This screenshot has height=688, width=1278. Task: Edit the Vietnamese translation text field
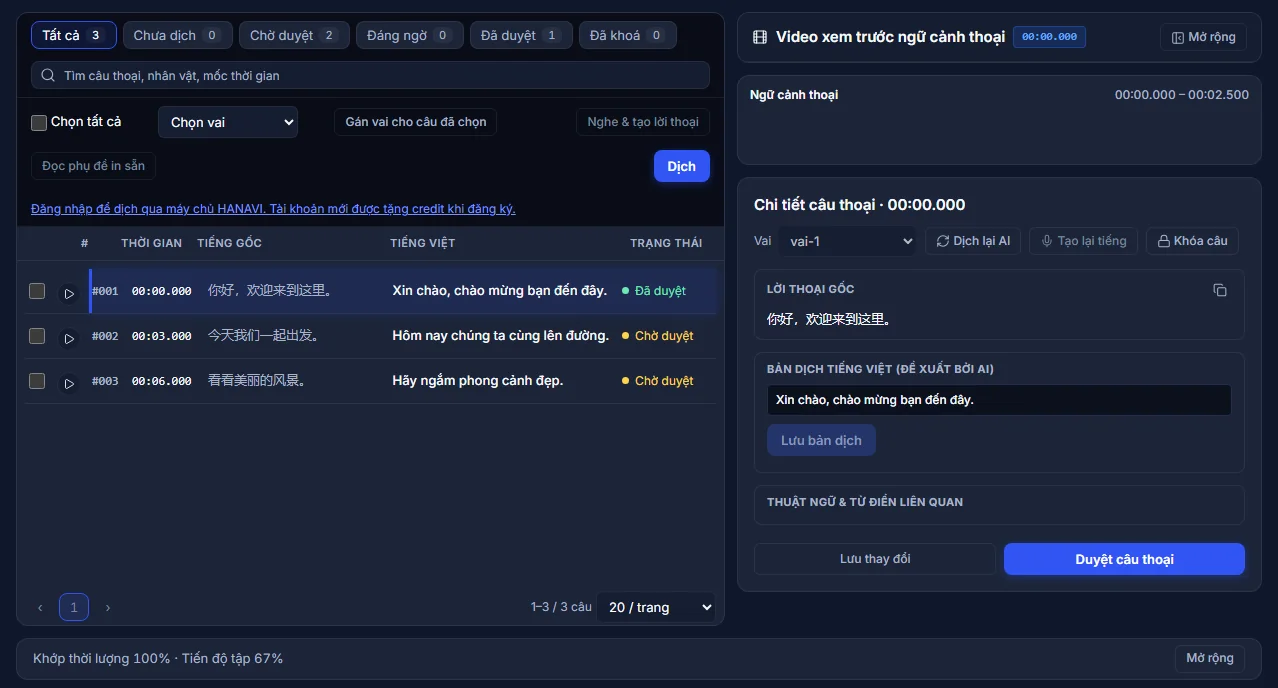tap(999, 400)
